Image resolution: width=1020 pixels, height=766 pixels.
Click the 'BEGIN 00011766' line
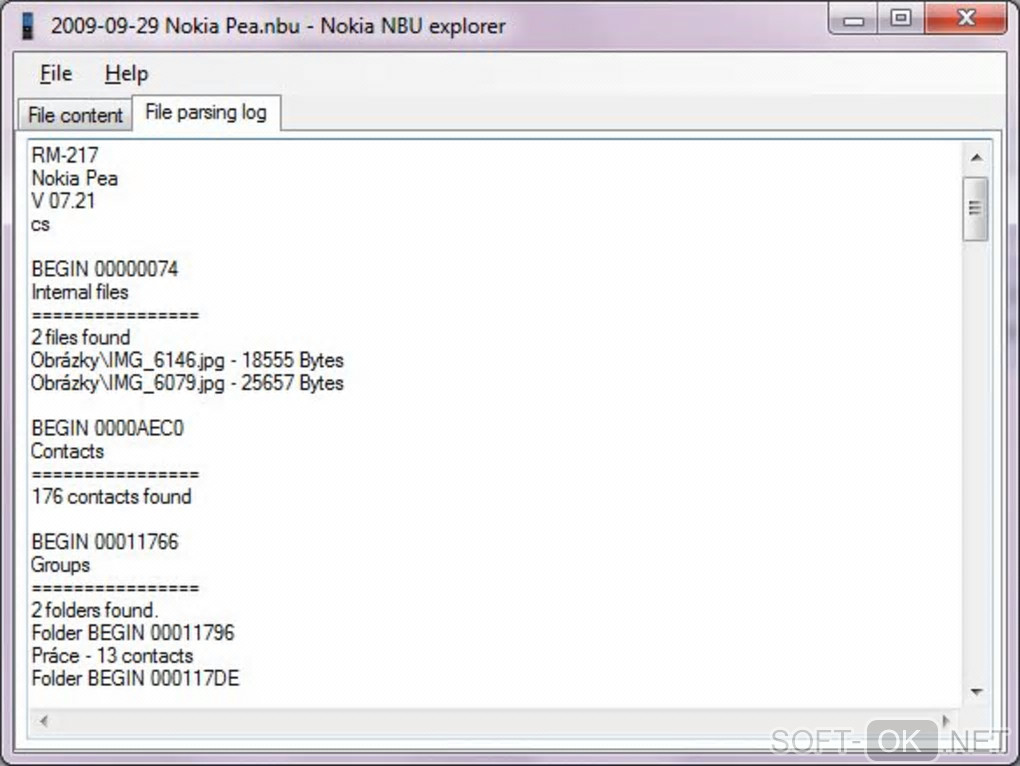click(x=105, y=542)
